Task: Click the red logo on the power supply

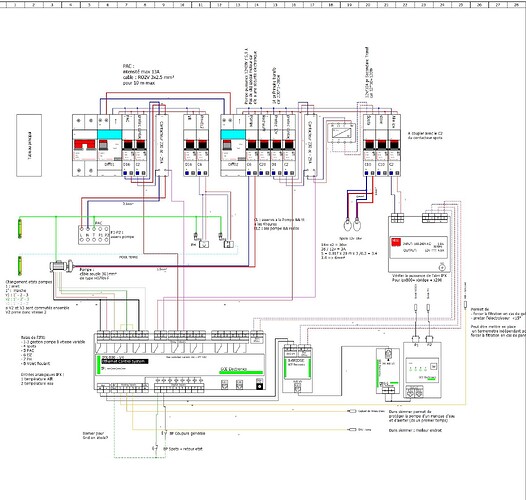Action: [396, 241]
